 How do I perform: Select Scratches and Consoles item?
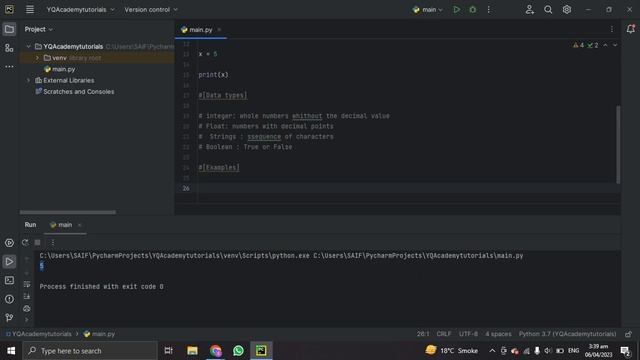coord(75,92)
